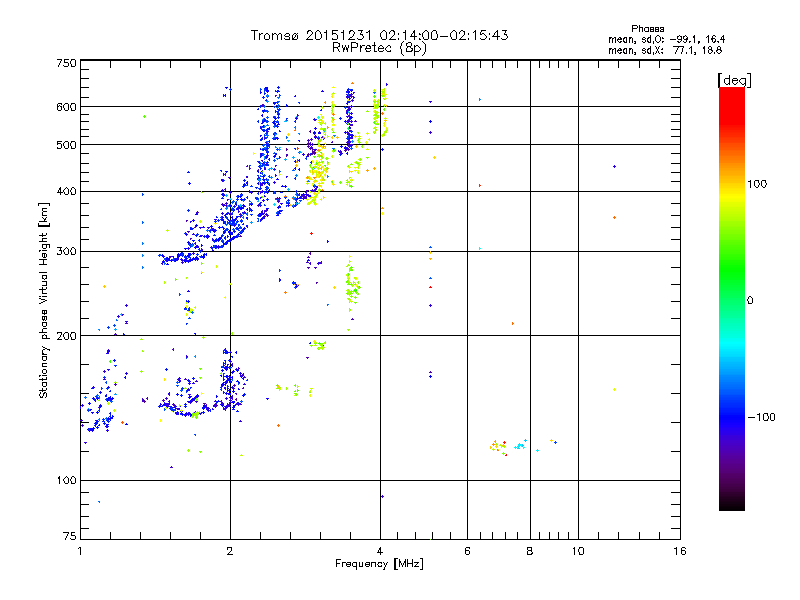
Task: Click the x-axis tick label '10'
Action: pyautogui.click(x=578, y=551)
